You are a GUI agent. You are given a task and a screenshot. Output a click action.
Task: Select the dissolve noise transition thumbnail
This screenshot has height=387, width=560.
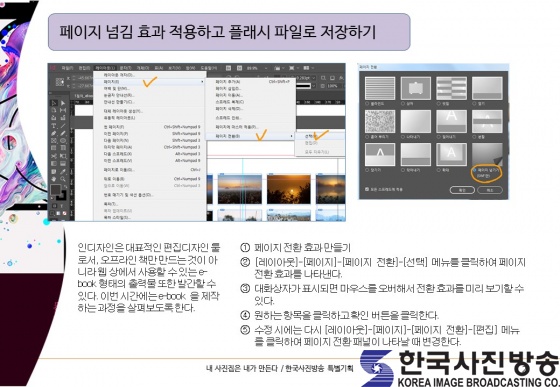tap(380, 121)
